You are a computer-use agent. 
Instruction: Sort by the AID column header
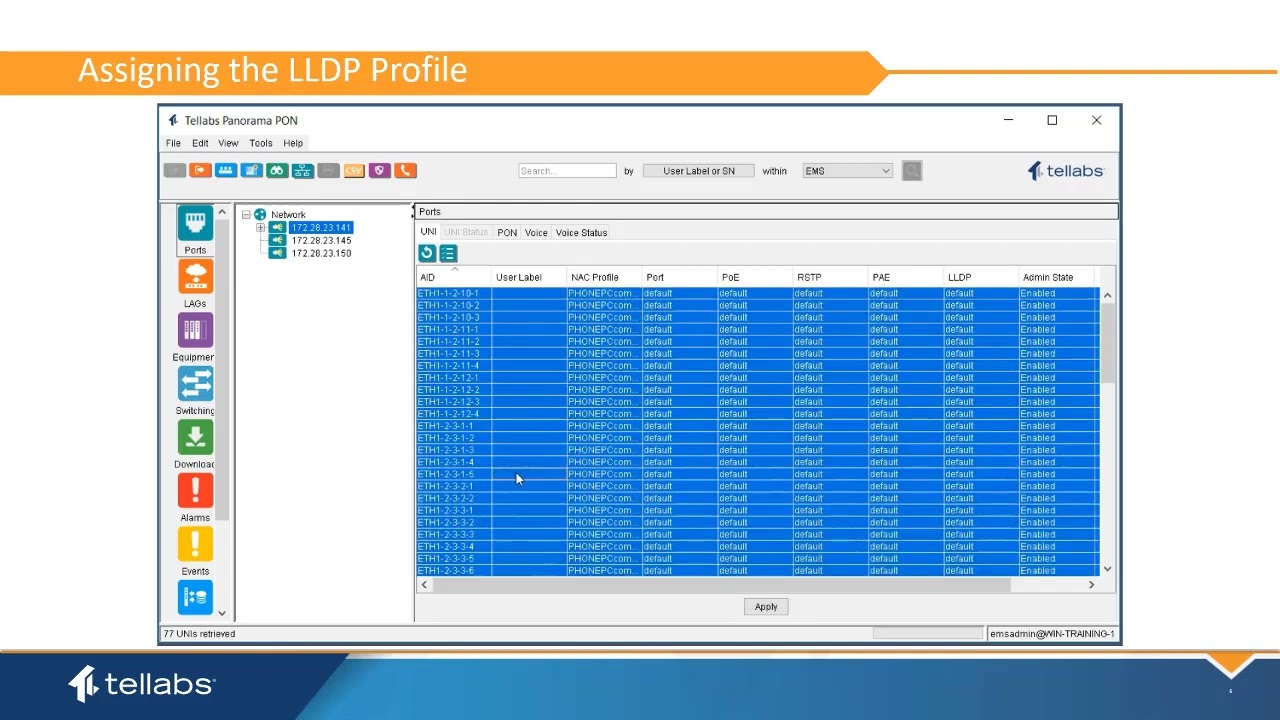(454, 277)
